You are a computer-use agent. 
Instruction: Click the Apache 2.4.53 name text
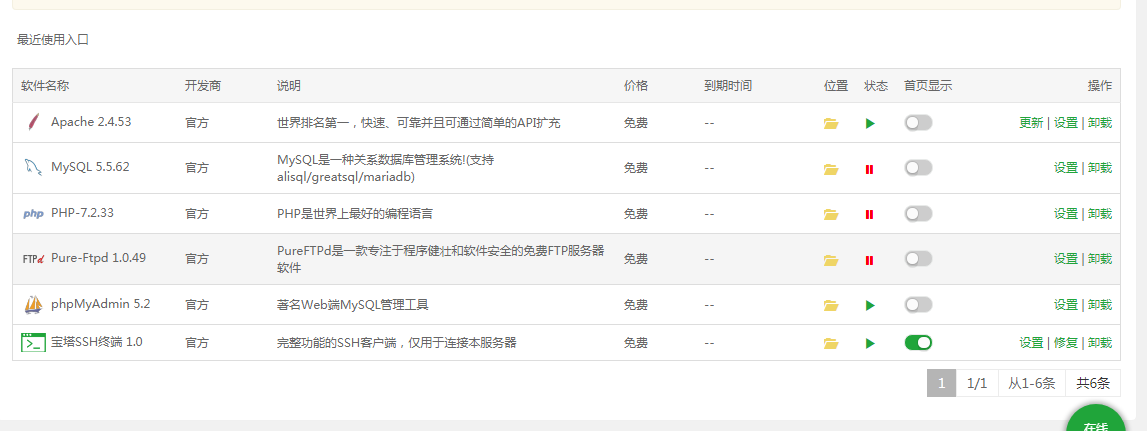(x=91, y=122)
